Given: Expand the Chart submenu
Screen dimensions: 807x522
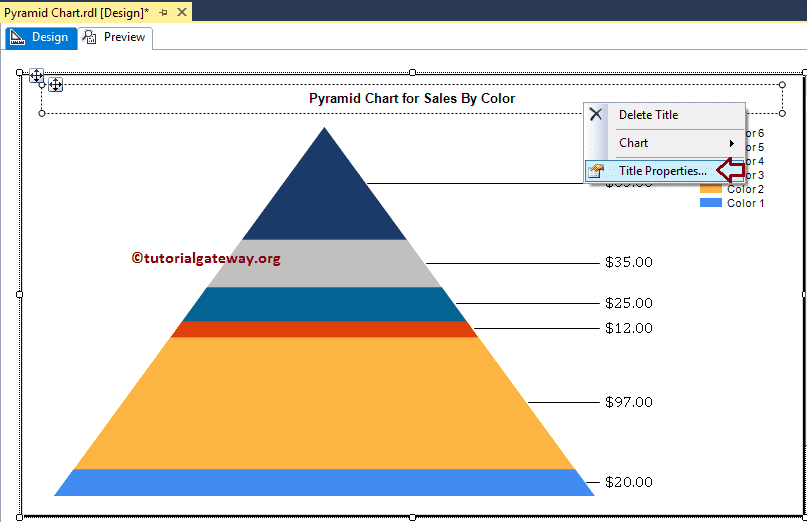Looking at the screenshot, I should [x=664, y=143].
